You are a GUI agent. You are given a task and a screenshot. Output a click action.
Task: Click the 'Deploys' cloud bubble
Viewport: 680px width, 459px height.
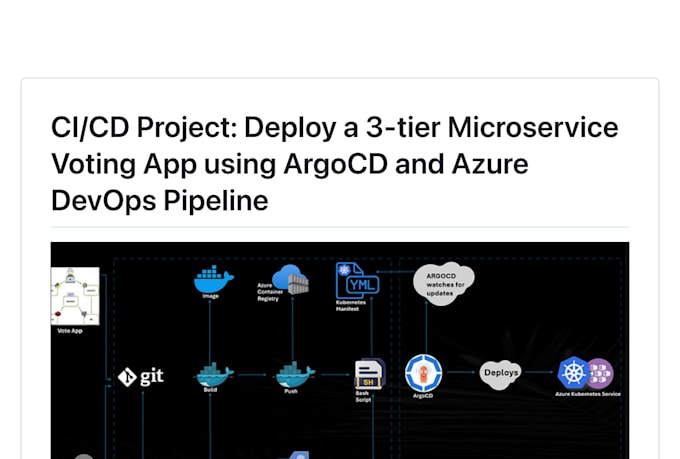[x=500, y=373]
